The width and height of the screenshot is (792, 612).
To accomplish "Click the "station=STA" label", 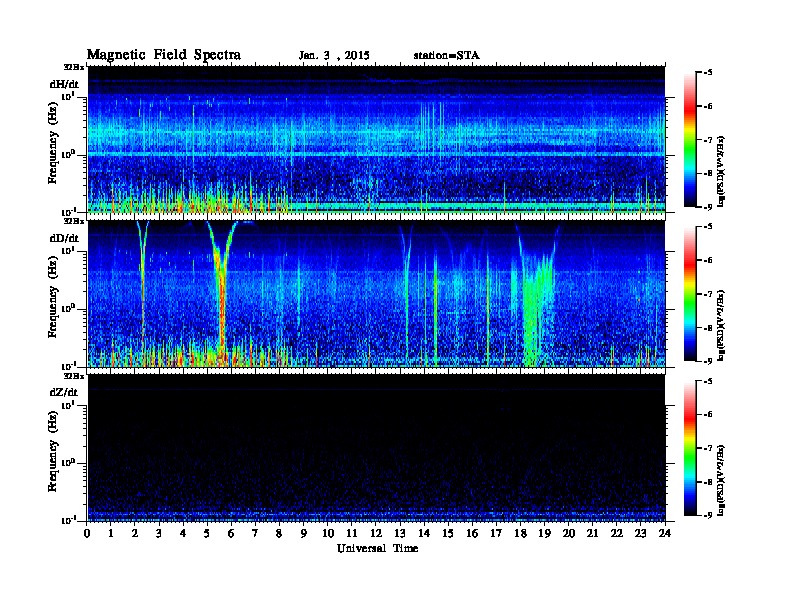I will [x=446, y=55].
